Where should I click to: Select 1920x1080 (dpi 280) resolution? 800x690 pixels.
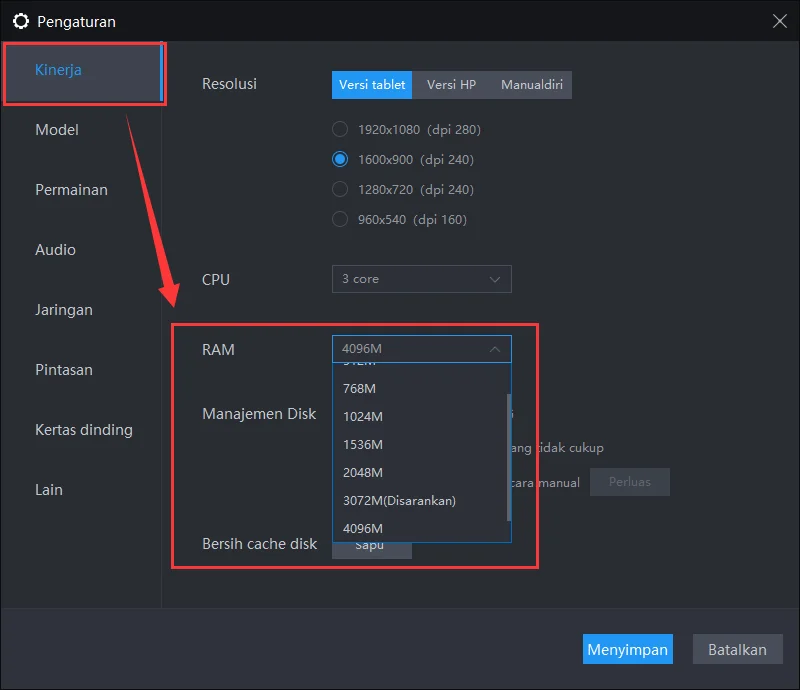point(407,129)
